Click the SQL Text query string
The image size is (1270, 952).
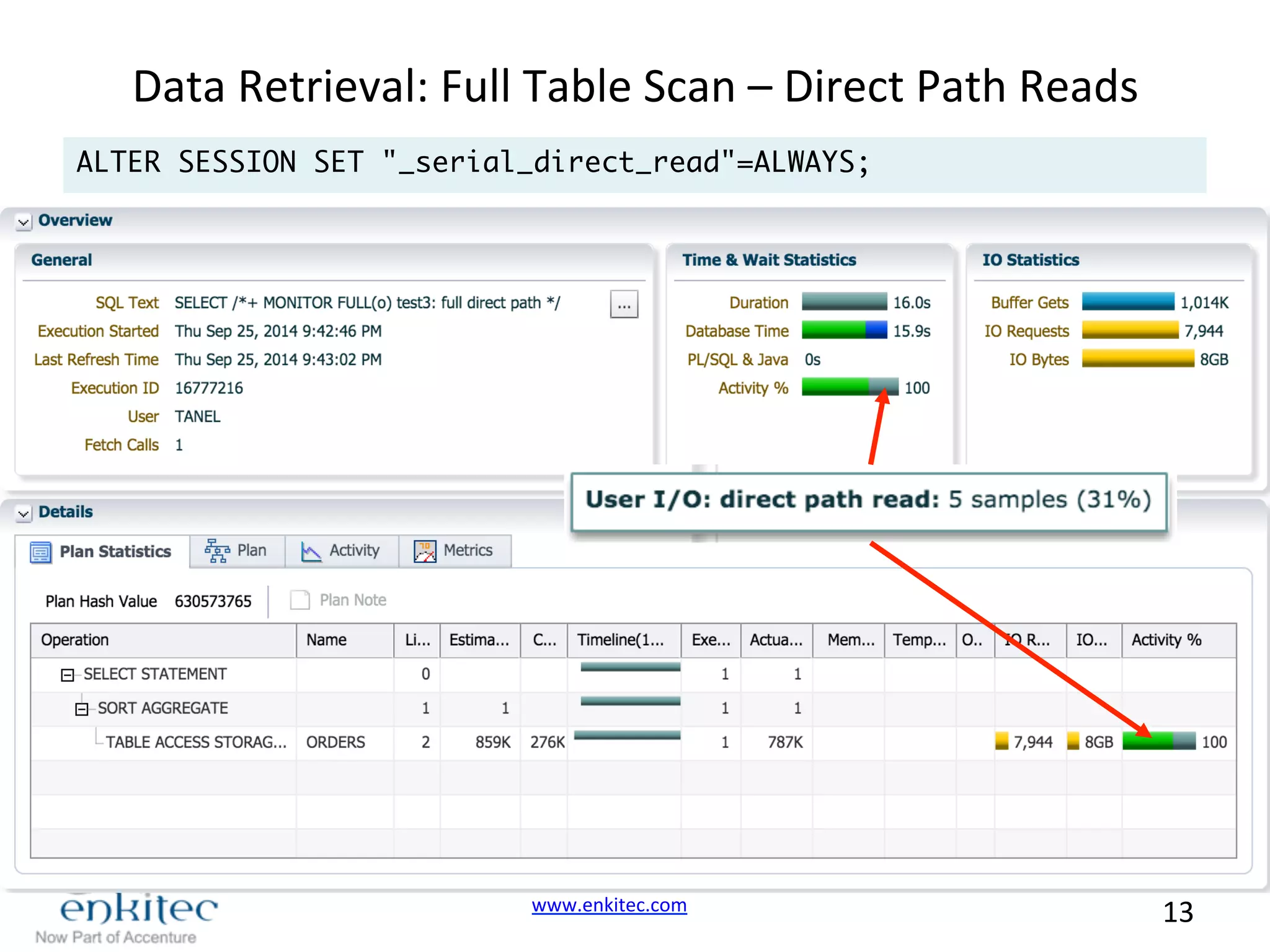click(367, 302)
